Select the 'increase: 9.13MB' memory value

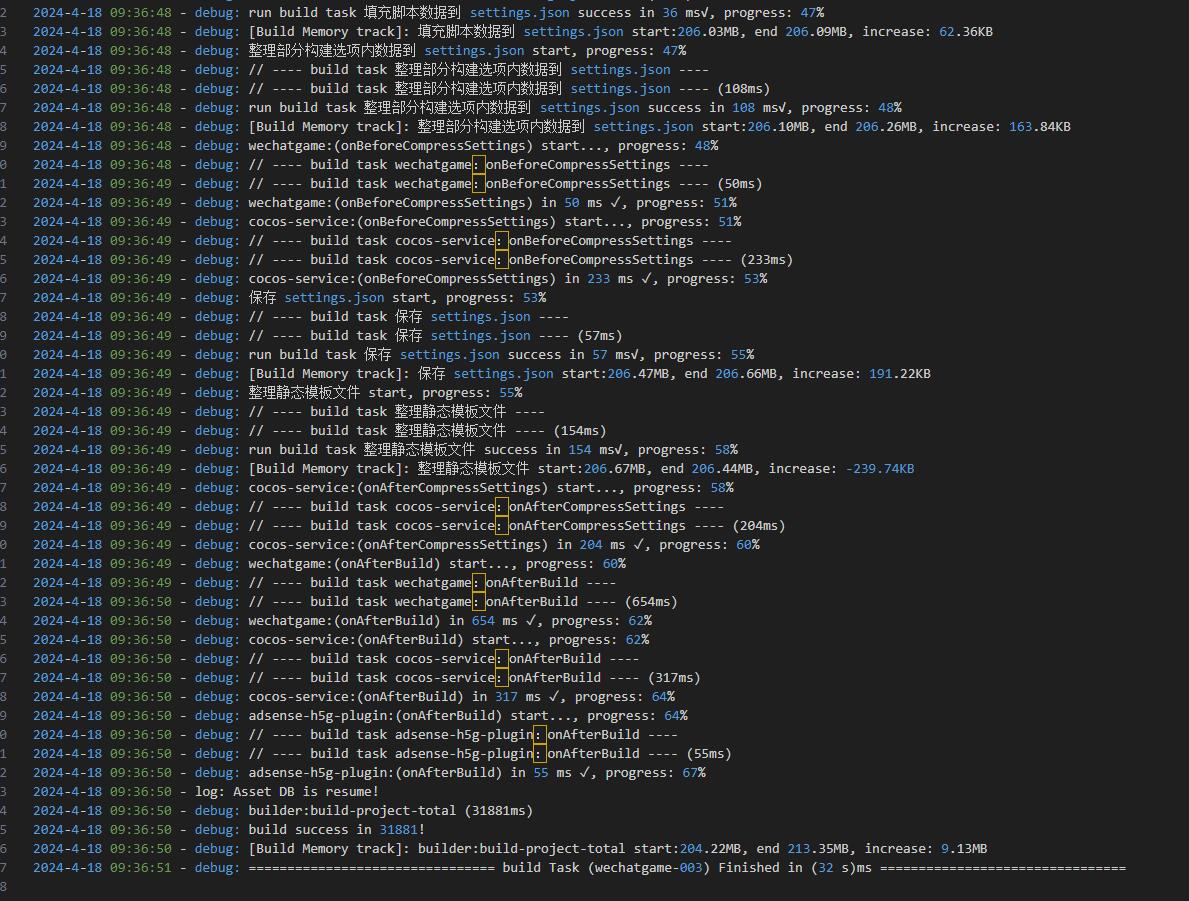tap(926, 847)
